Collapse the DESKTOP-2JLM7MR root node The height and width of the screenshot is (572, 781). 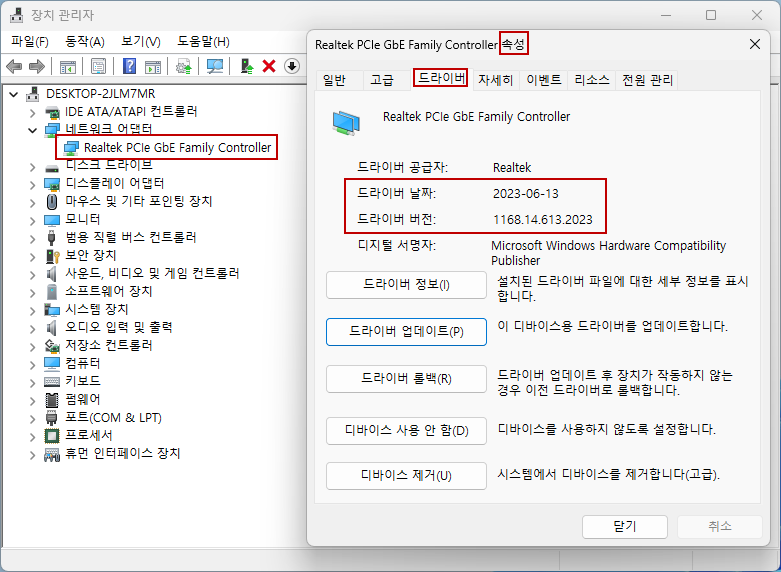coord(14,94)
